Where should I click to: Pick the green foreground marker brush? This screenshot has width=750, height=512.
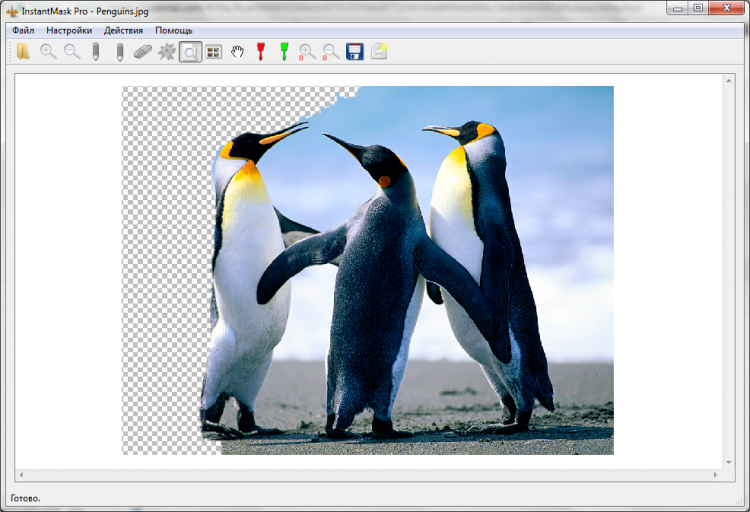tap(284, 52)
